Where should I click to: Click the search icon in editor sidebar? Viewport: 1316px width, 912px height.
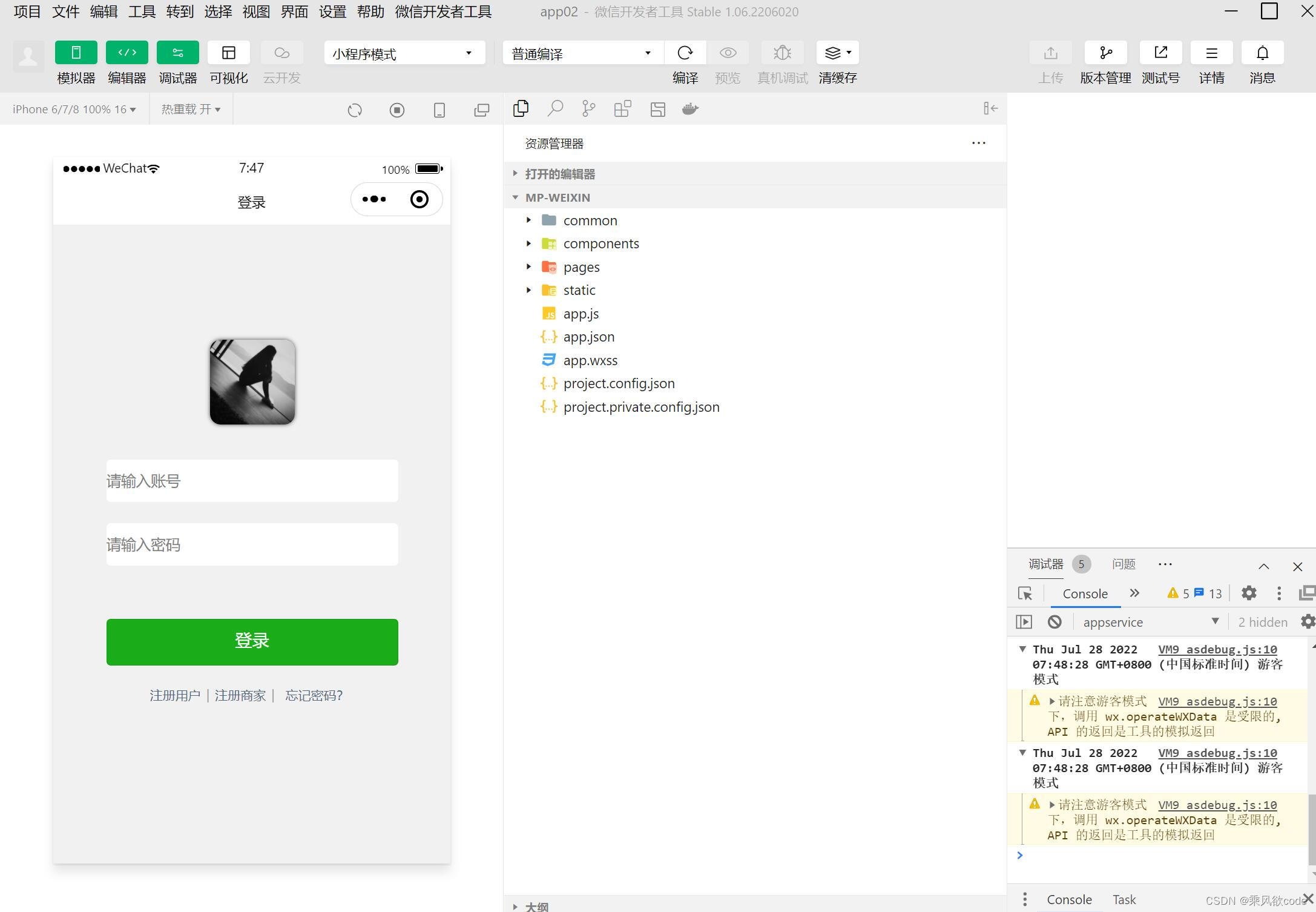click(x=554, y=109)
